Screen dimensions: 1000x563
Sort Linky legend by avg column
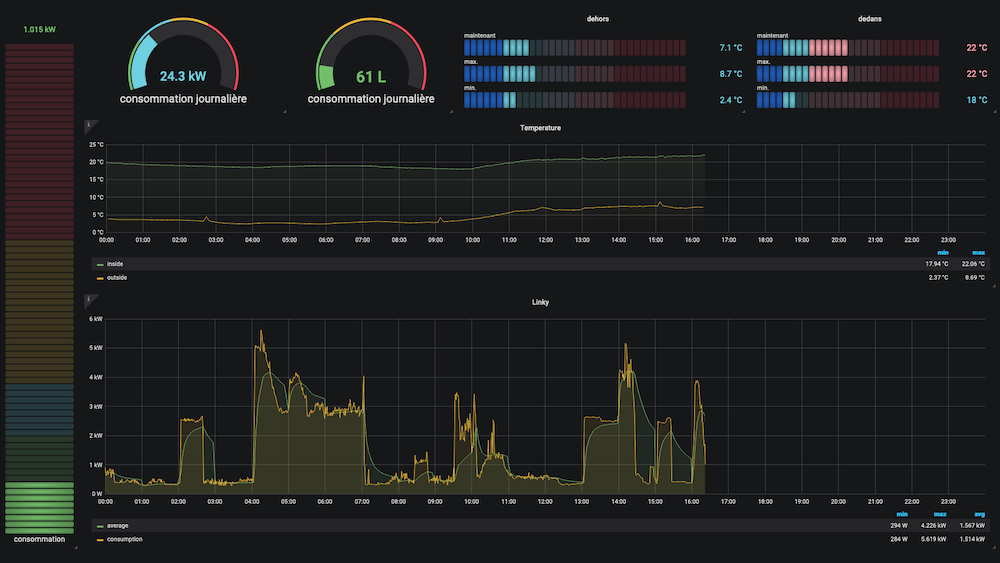(x=979, y=515)
